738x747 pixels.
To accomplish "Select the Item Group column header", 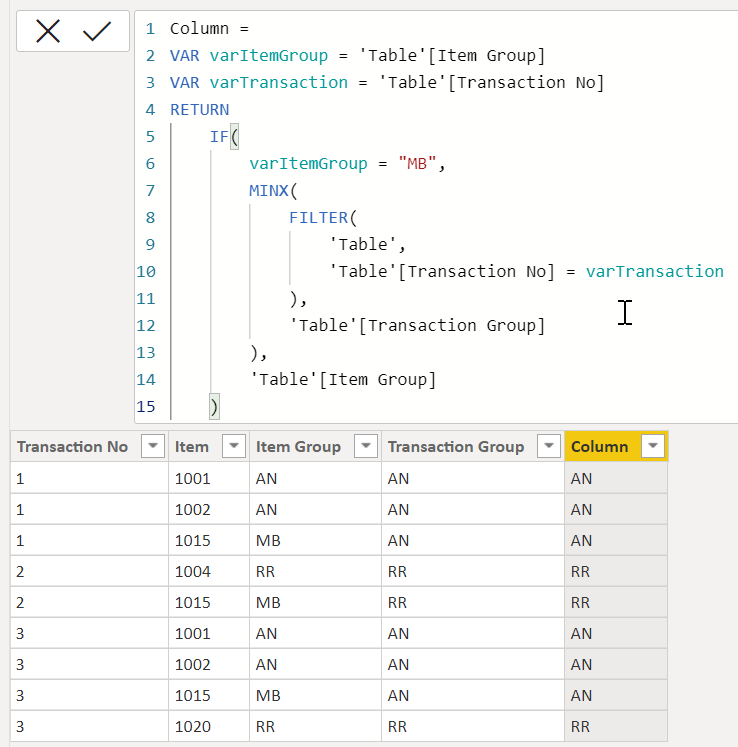I will (x=298, y=446).
